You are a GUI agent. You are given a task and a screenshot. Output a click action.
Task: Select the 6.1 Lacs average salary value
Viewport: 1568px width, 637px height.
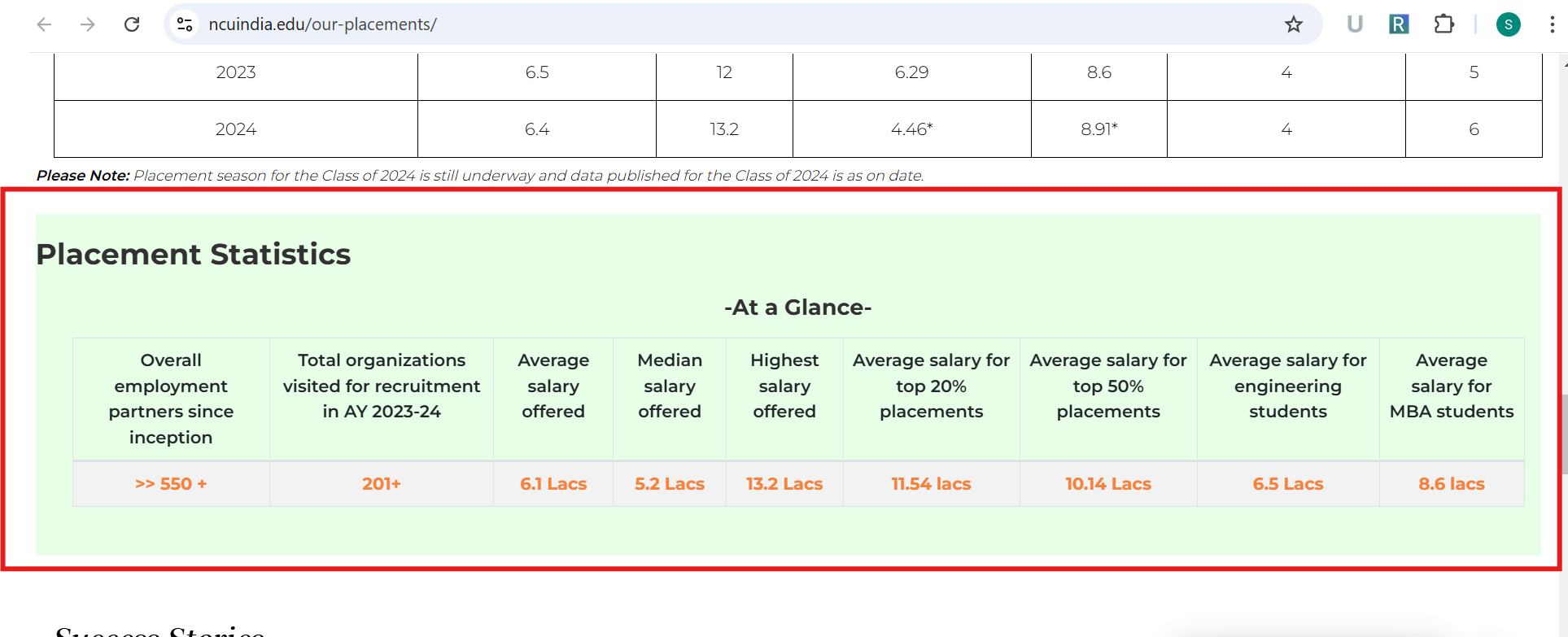click(553, 484)
